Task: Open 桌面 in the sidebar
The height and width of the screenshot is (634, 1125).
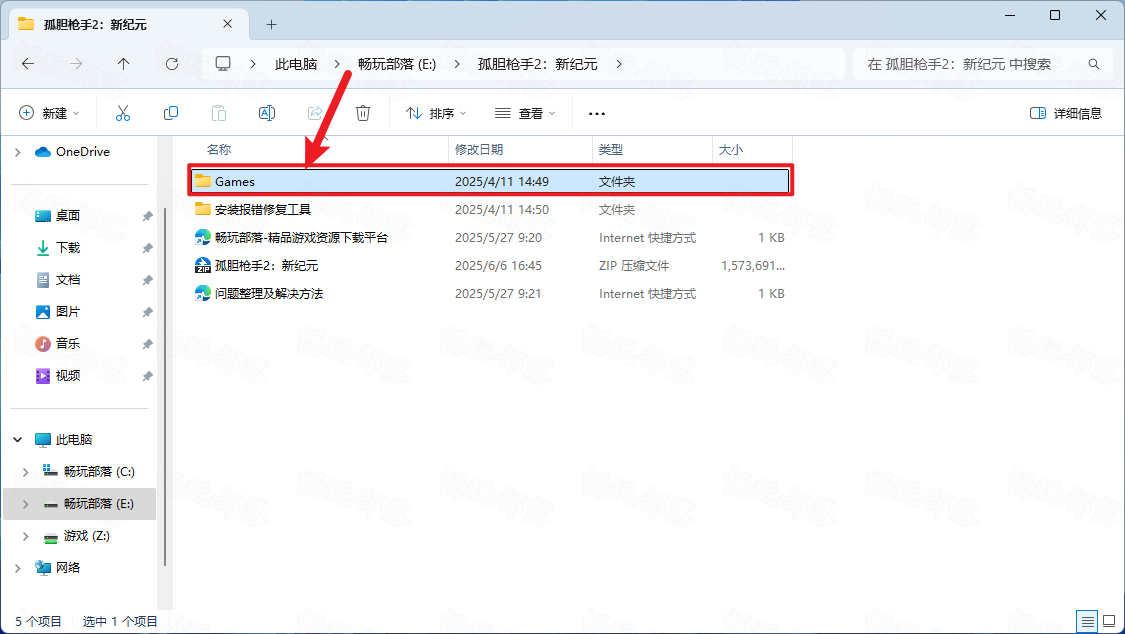Action: 68,216
